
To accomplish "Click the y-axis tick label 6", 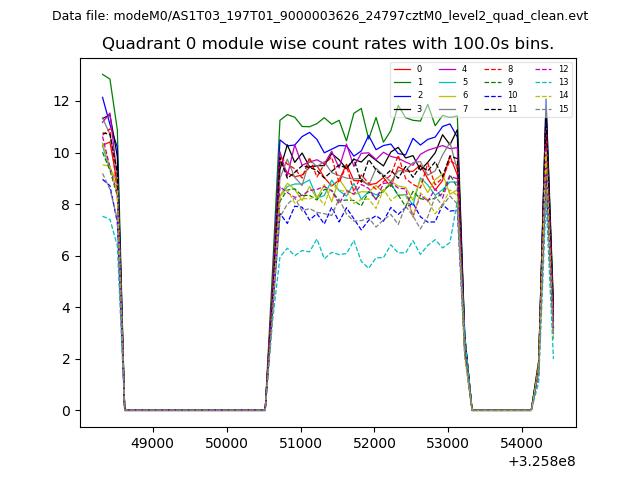I will point(66,256).
